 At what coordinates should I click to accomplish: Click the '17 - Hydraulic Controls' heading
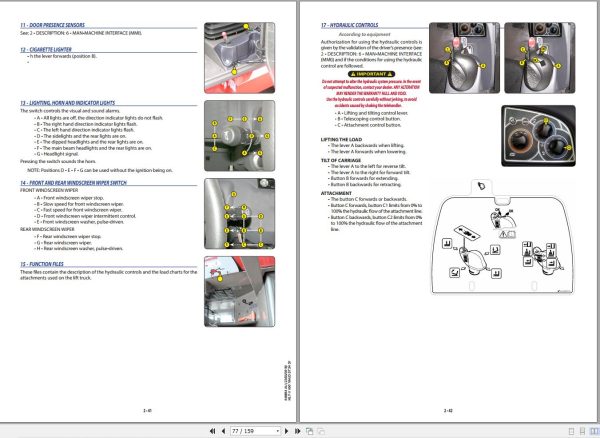tap(349, 25)
